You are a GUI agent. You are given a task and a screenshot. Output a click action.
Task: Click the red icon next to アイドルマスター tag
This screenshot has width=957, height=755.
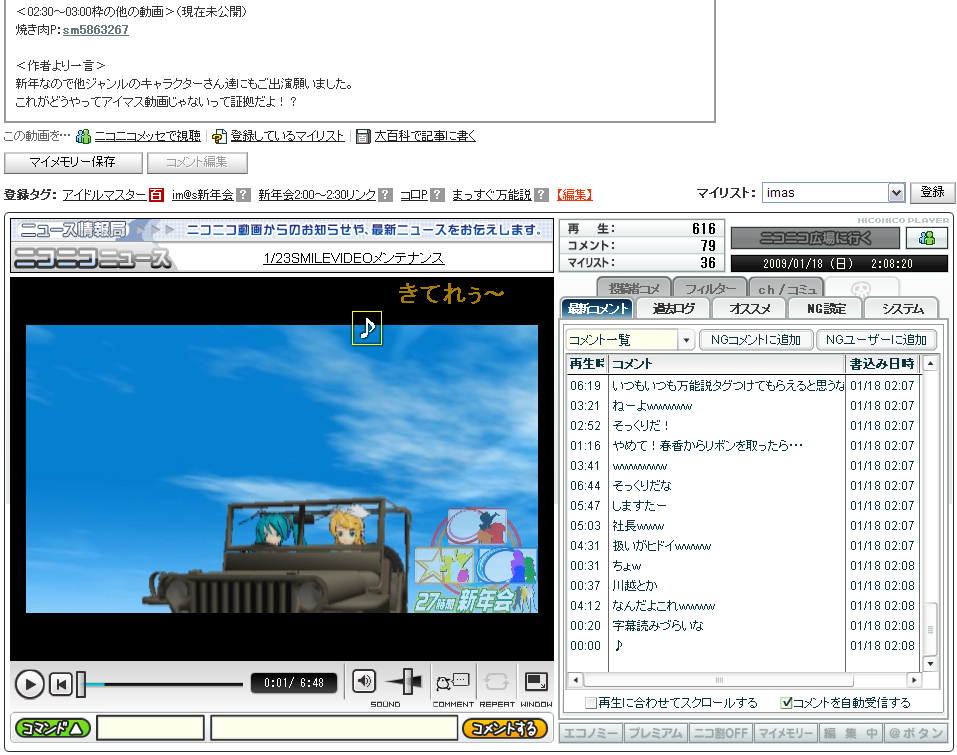click(157, 195)
